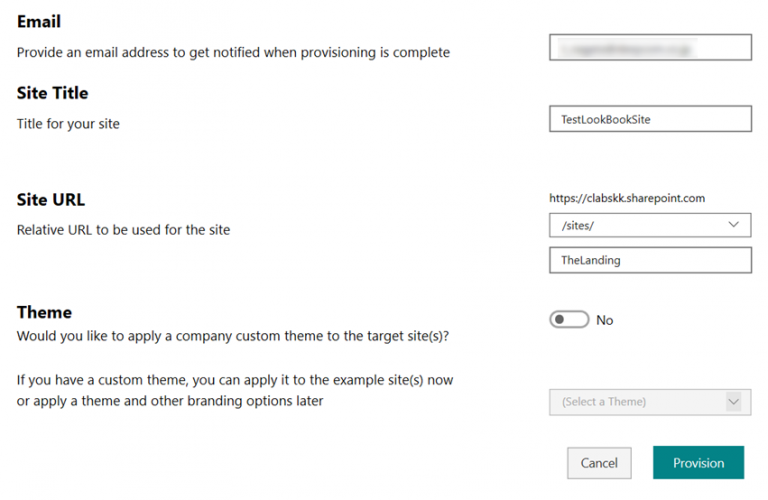
Task: Click the email notification description text
Action: pos(233,52)
